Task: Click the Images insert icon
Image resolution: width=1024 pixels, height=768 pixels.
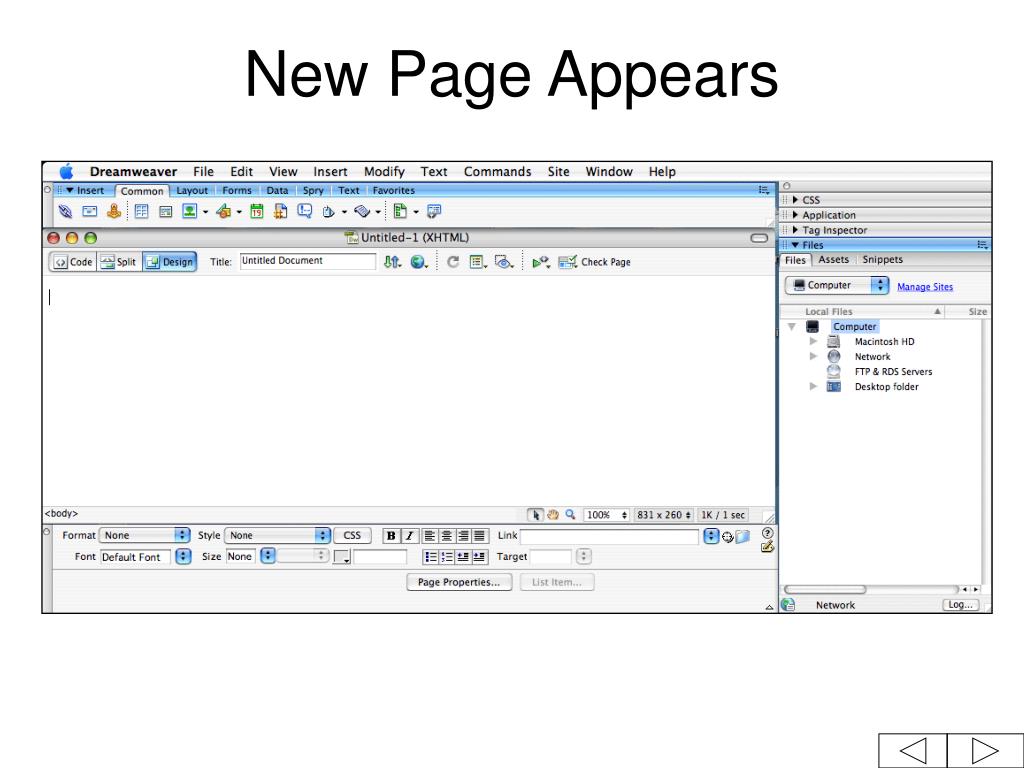Action: tap(189, 211)
